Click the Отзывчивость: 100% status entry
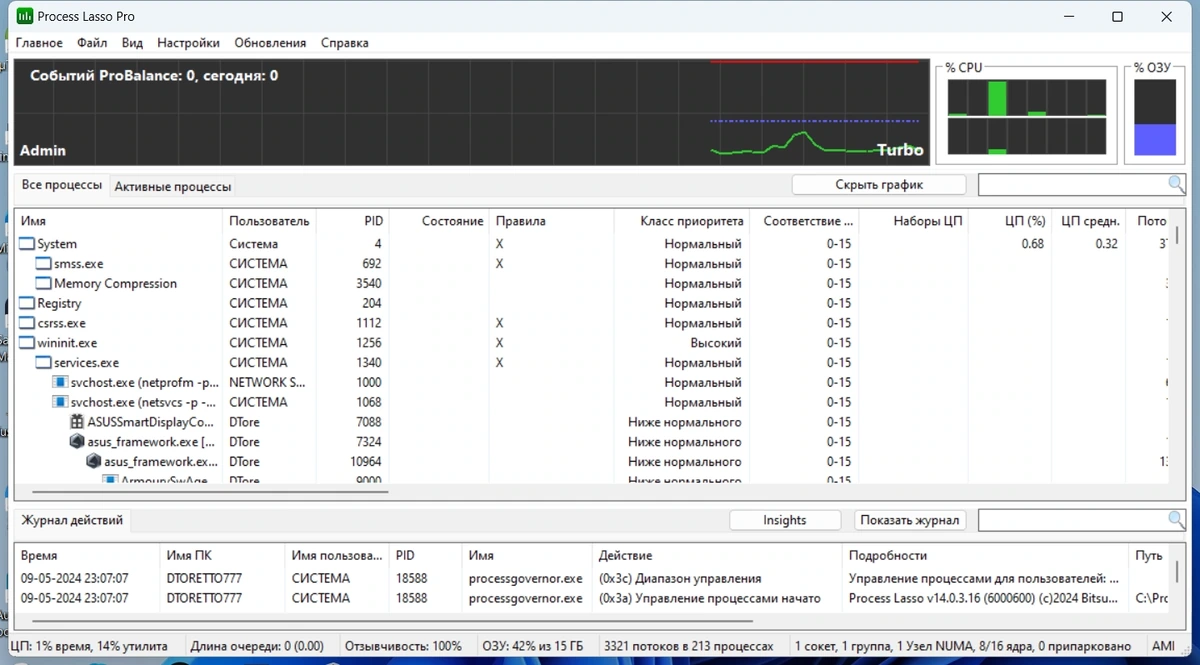The image size is (1200, 665). [403, 647]
